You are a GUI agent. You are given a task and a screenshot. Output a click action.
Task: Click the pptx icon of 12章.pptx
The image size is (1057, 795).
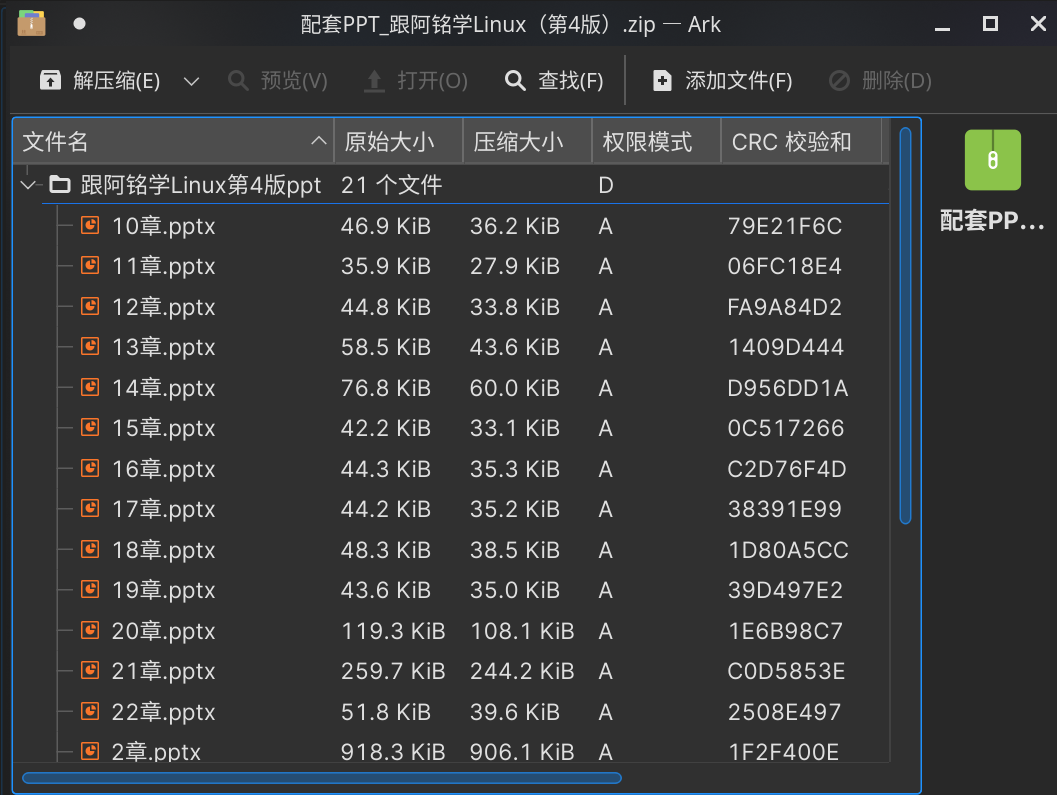point(90,306)
